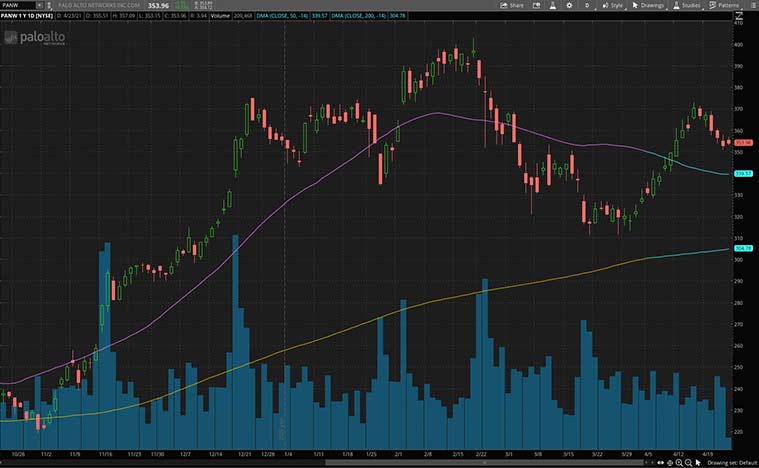This screenshot has width=759, height=468.
Task: Open the Studies menu
Action: pos(687,5)
